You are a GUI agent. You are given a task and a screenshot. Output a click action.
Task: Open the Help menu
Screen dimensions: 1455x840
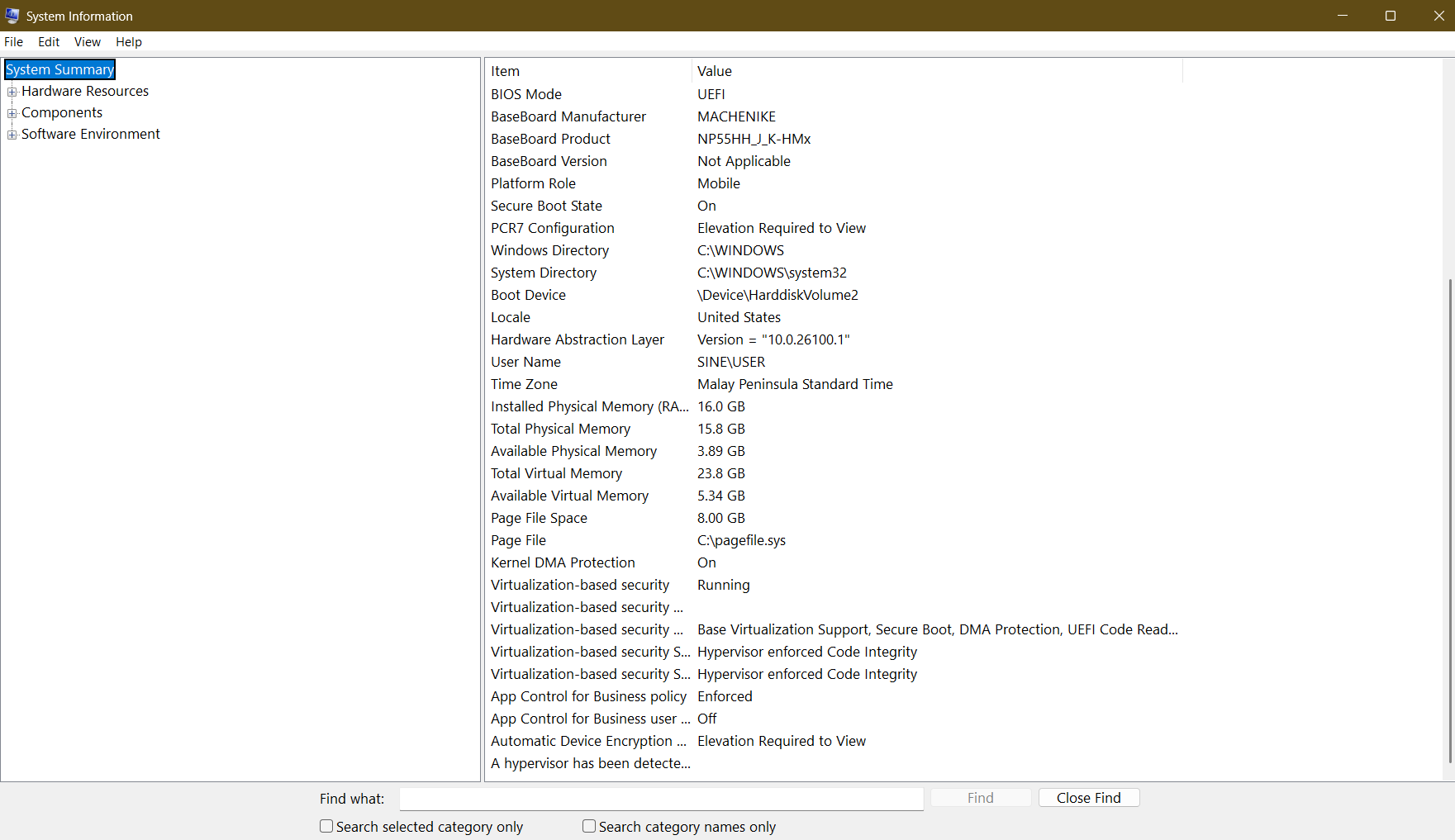(129, 42)
